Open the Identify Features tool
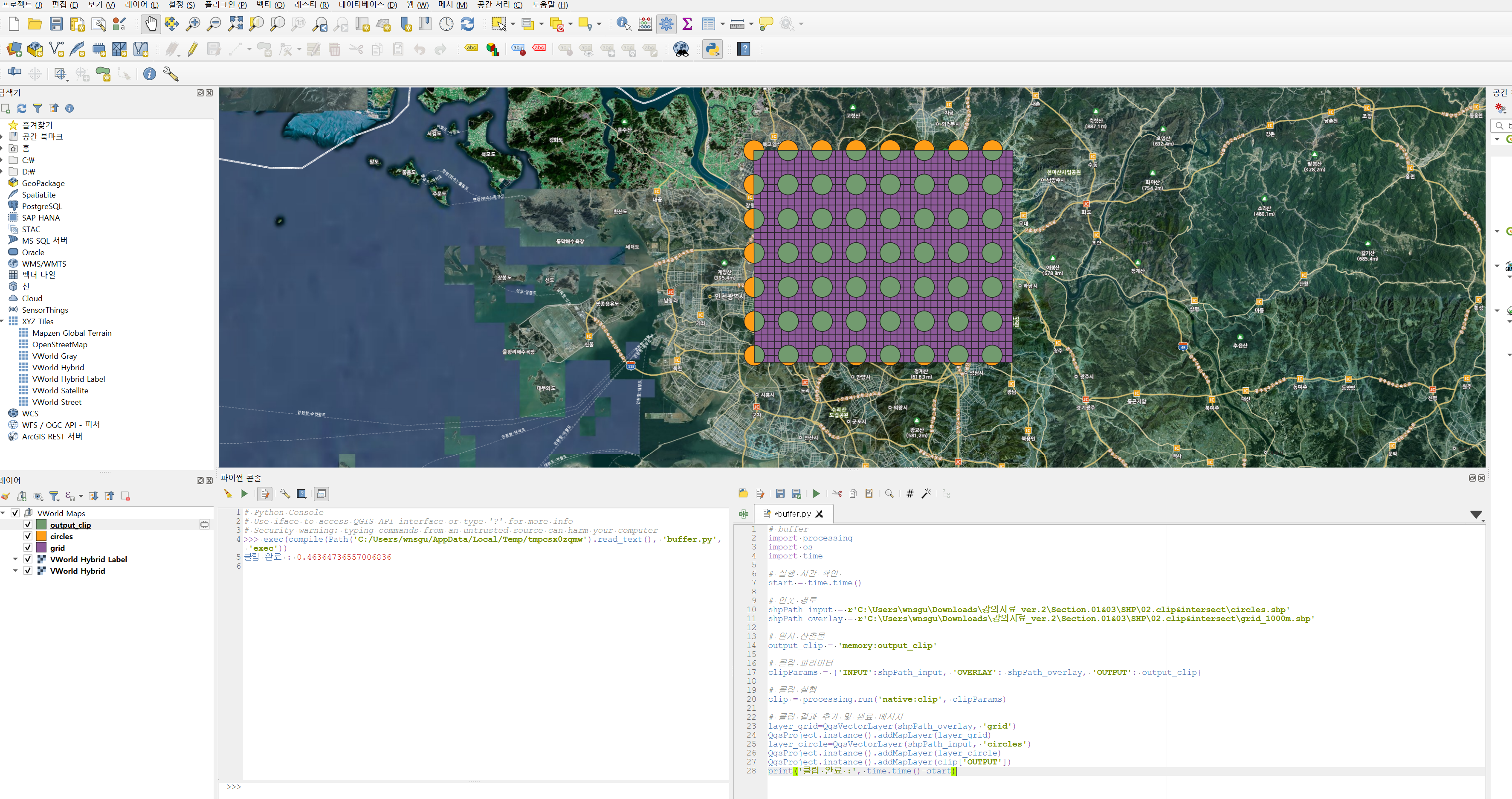This screenshot has width=1512, height=799. [x=623, y=24]
